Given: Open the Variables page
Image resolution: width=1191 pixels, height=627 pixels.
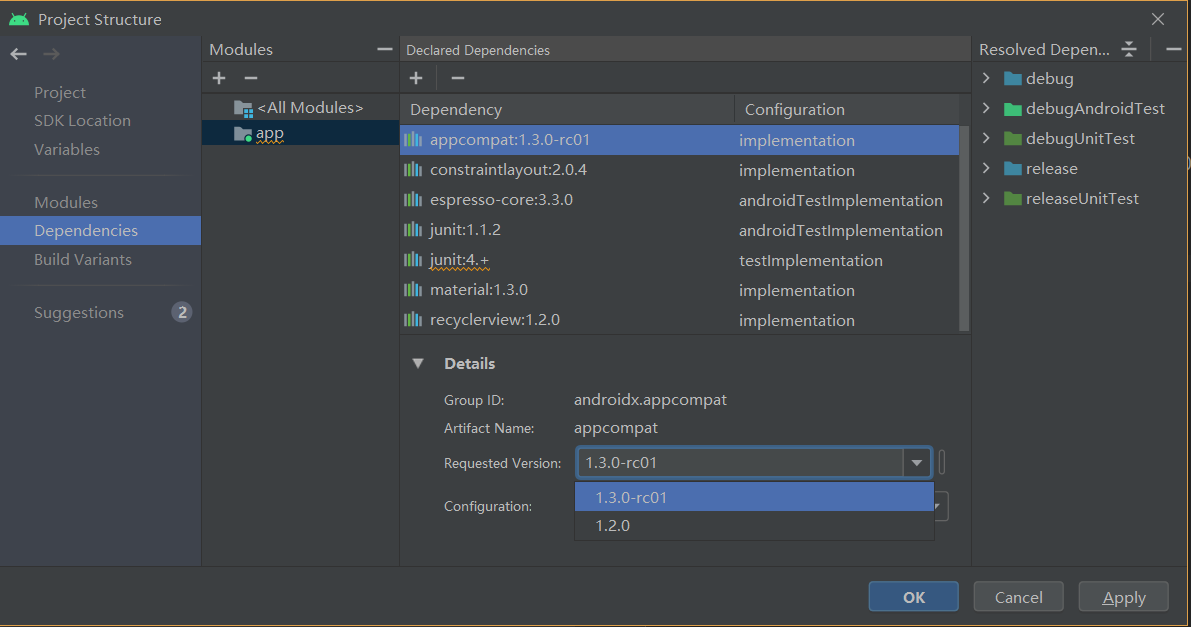Looking at the screenshot, I should coord(67,150).
